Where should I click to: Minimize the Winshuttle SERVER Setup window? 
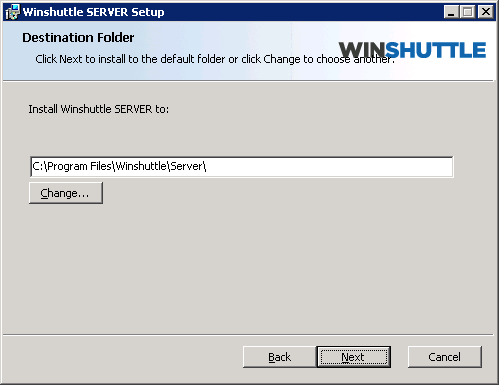451,12
